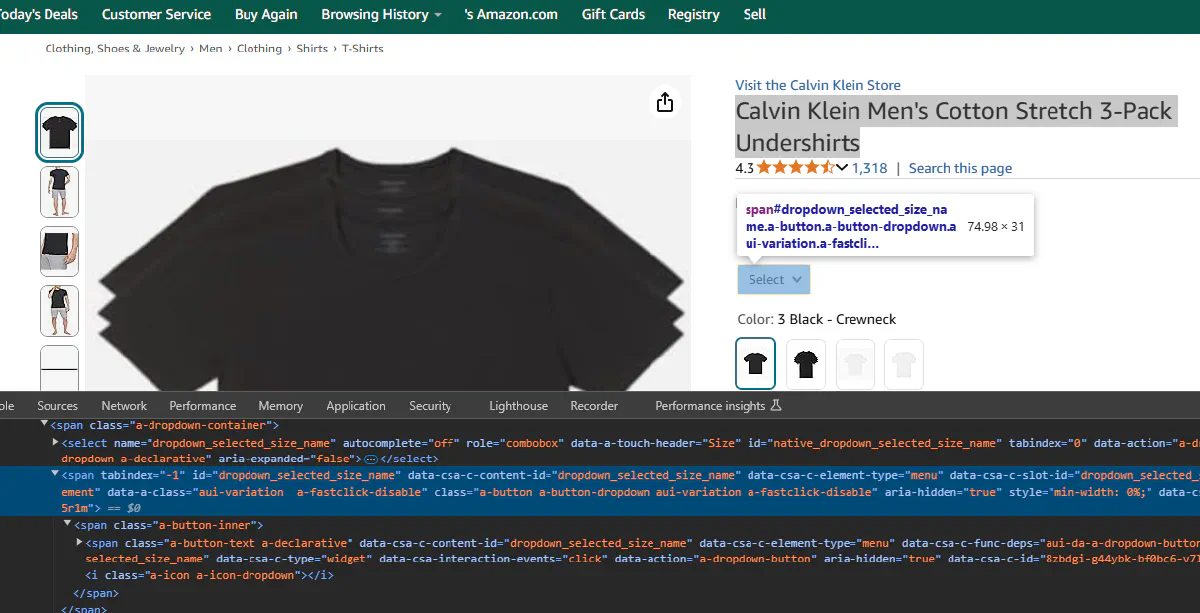
Task: Click the T-Shirts breadcrumb link
Action: (363, 48)
